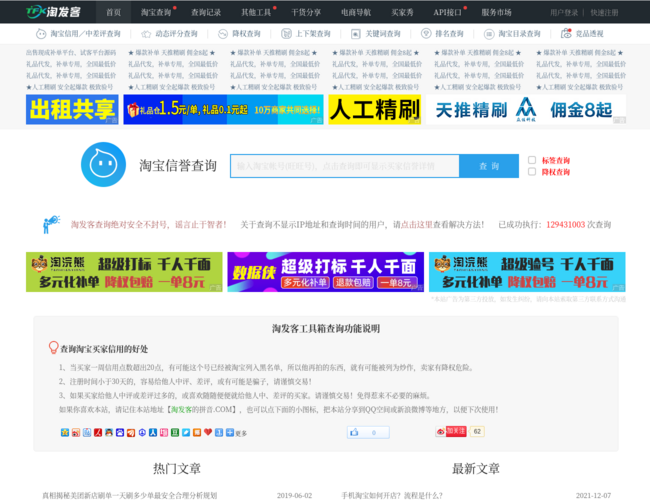This screenshot has width=650, height=500.
Task: Click the 129431003 query count
Action: 565,224
